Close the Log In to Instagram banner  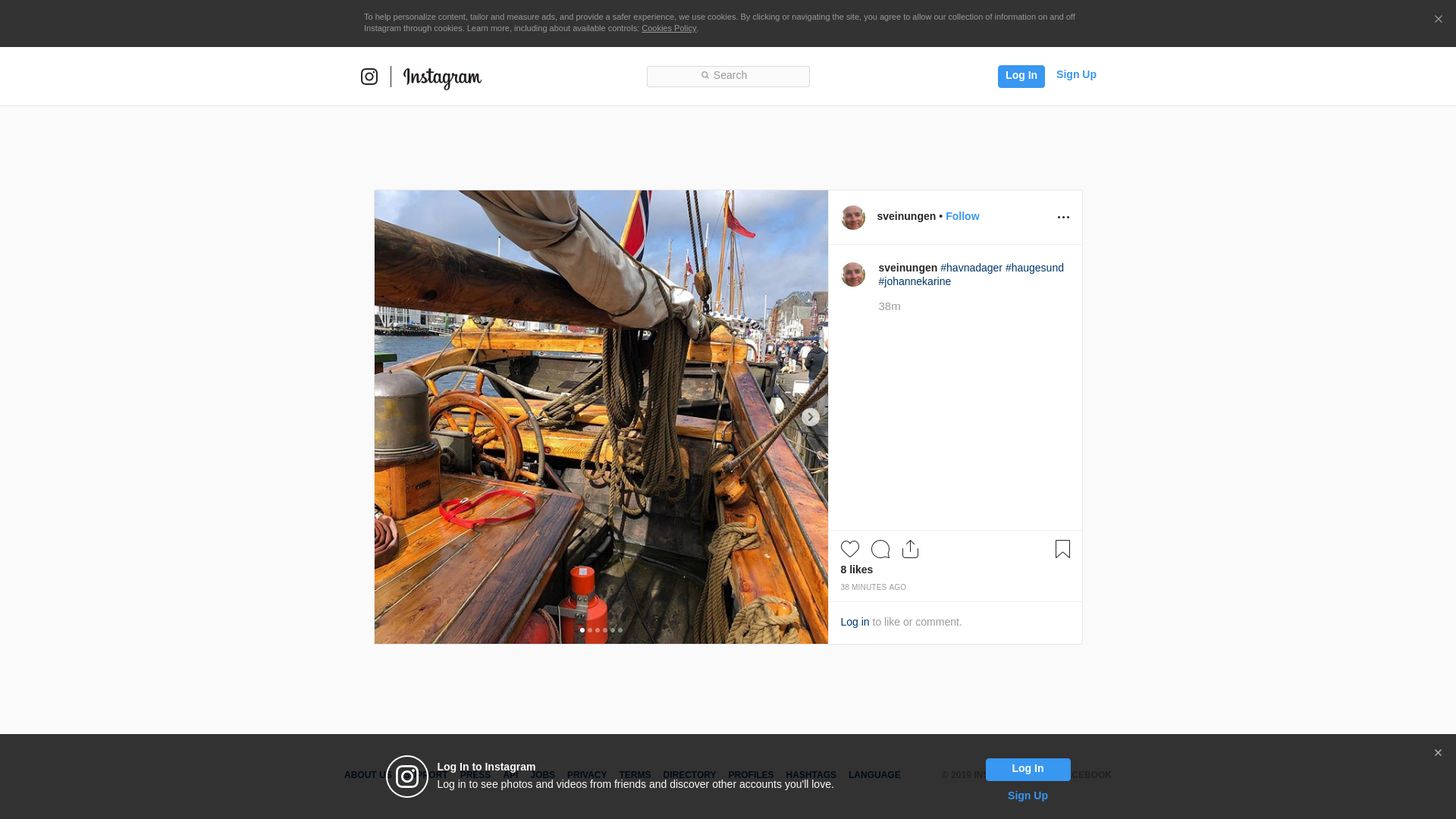click(1437, 753)
